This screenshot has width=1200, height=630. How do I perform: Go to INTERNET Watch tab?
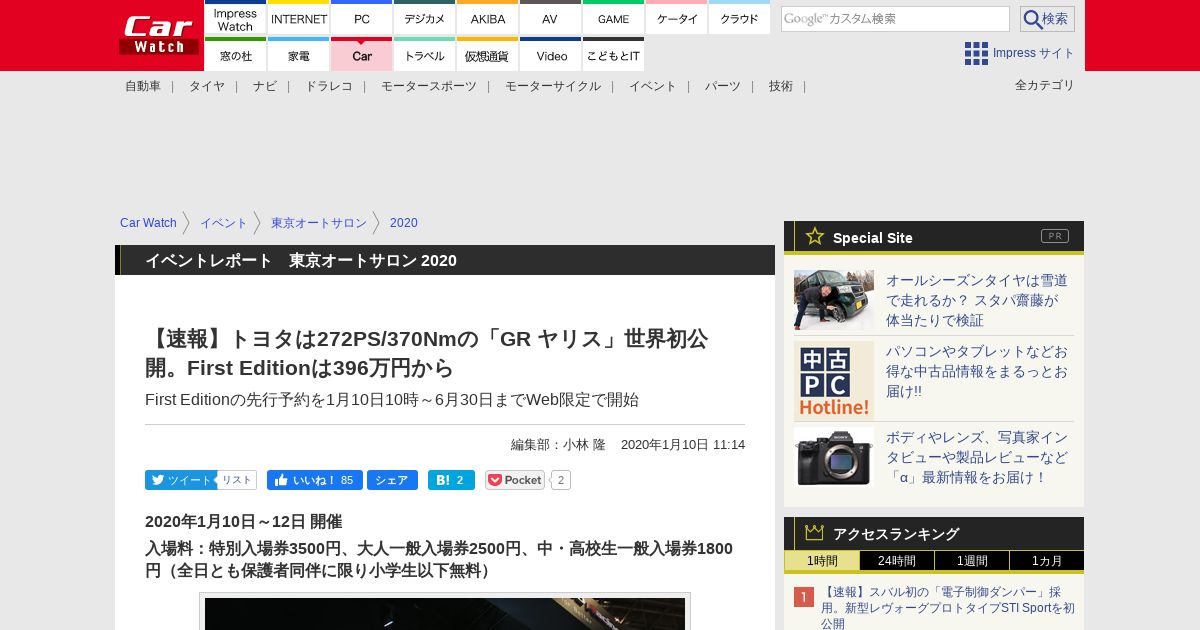(299, 18)
